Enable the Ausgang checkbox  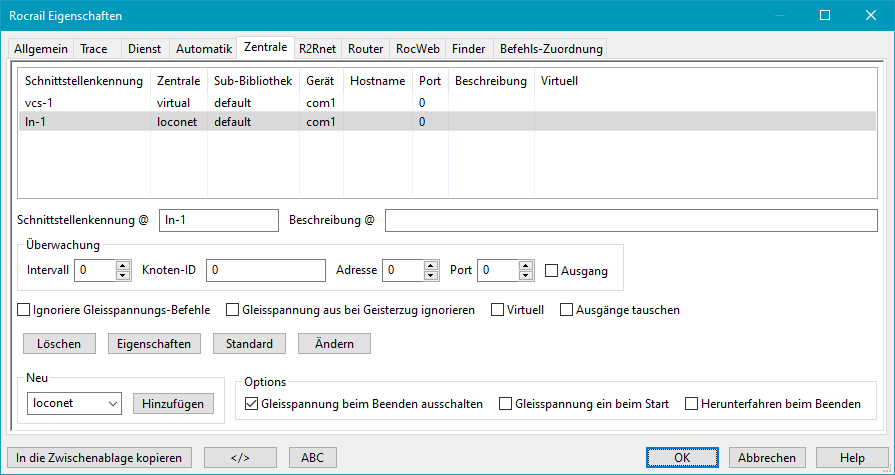click(x=552, y=270)
